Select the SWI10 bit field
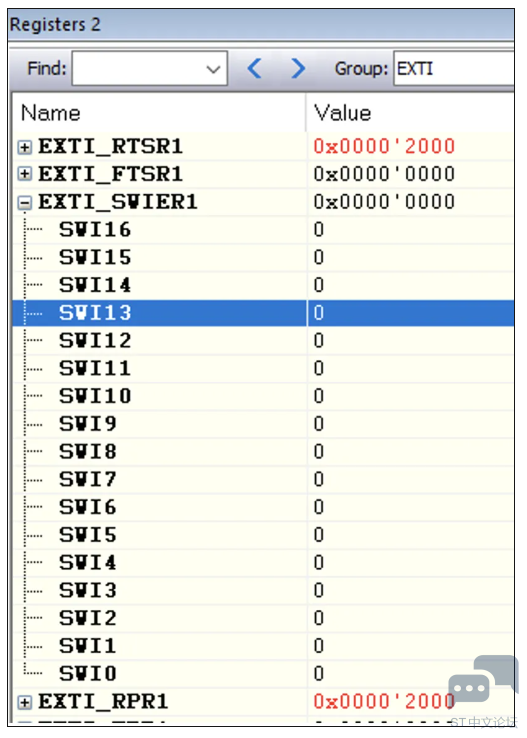The image size is (527, 738). click(95, 396)
